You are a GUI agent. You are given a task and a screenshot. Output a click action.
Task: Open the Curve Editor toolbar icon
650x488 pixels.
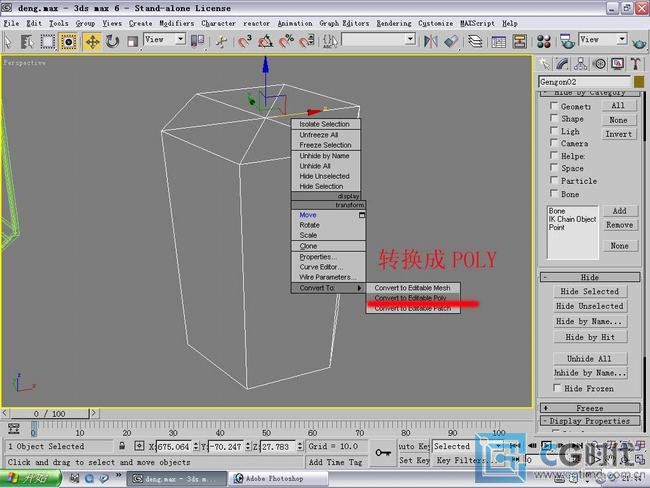498,41
